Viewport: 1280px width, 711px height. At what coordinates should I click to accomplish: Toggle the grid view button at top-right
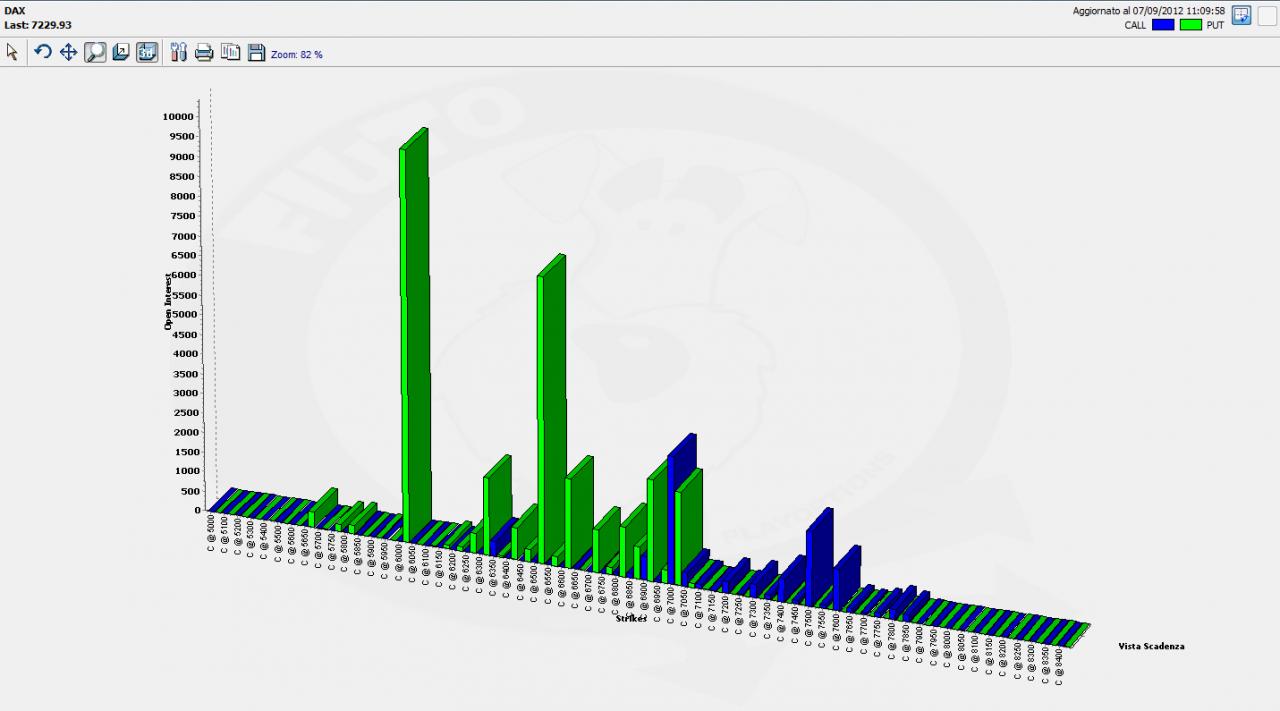point(1241,15)
